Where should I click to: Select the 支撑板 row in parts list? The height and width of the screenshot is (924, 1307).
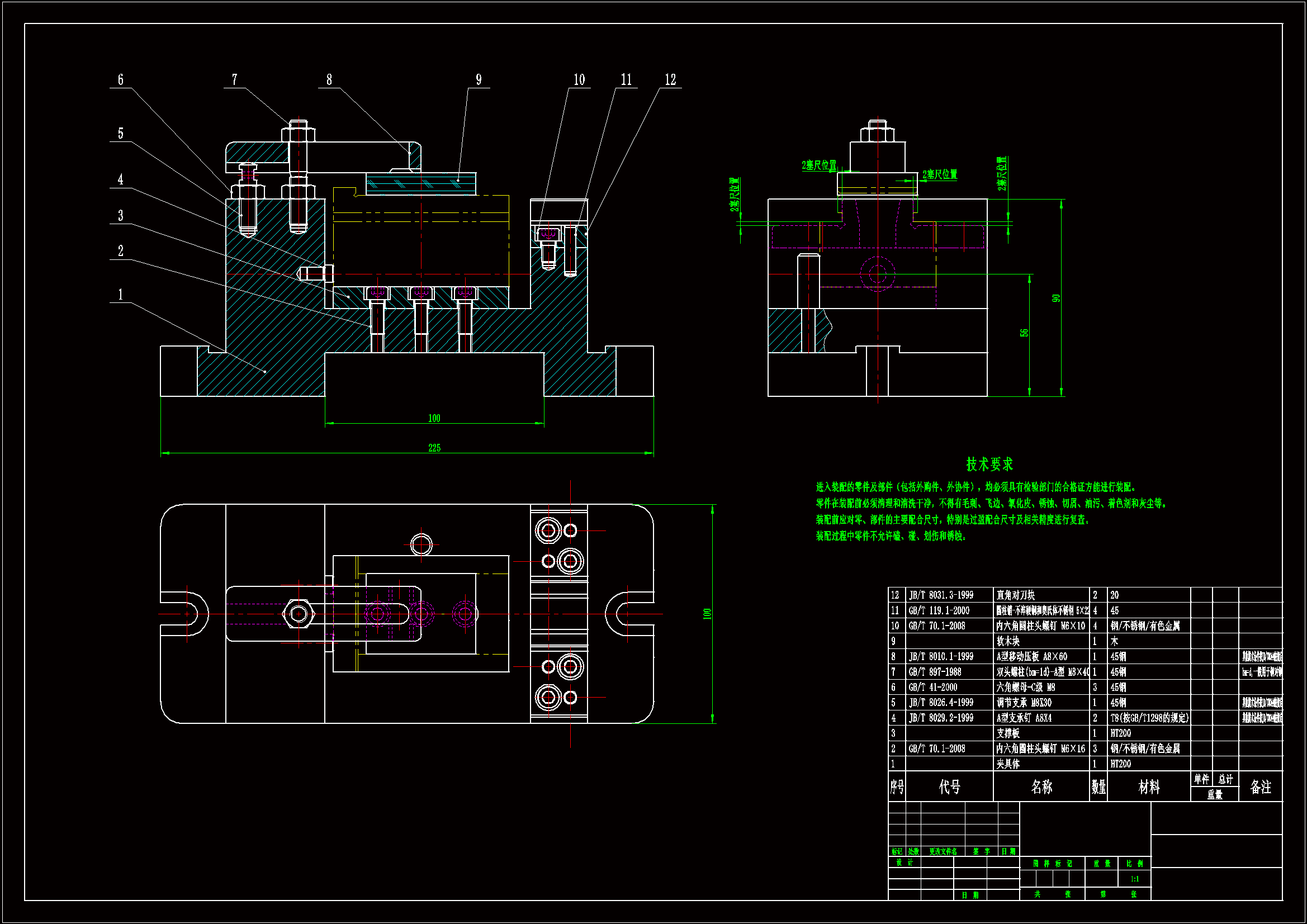(x=1007, y=733)
